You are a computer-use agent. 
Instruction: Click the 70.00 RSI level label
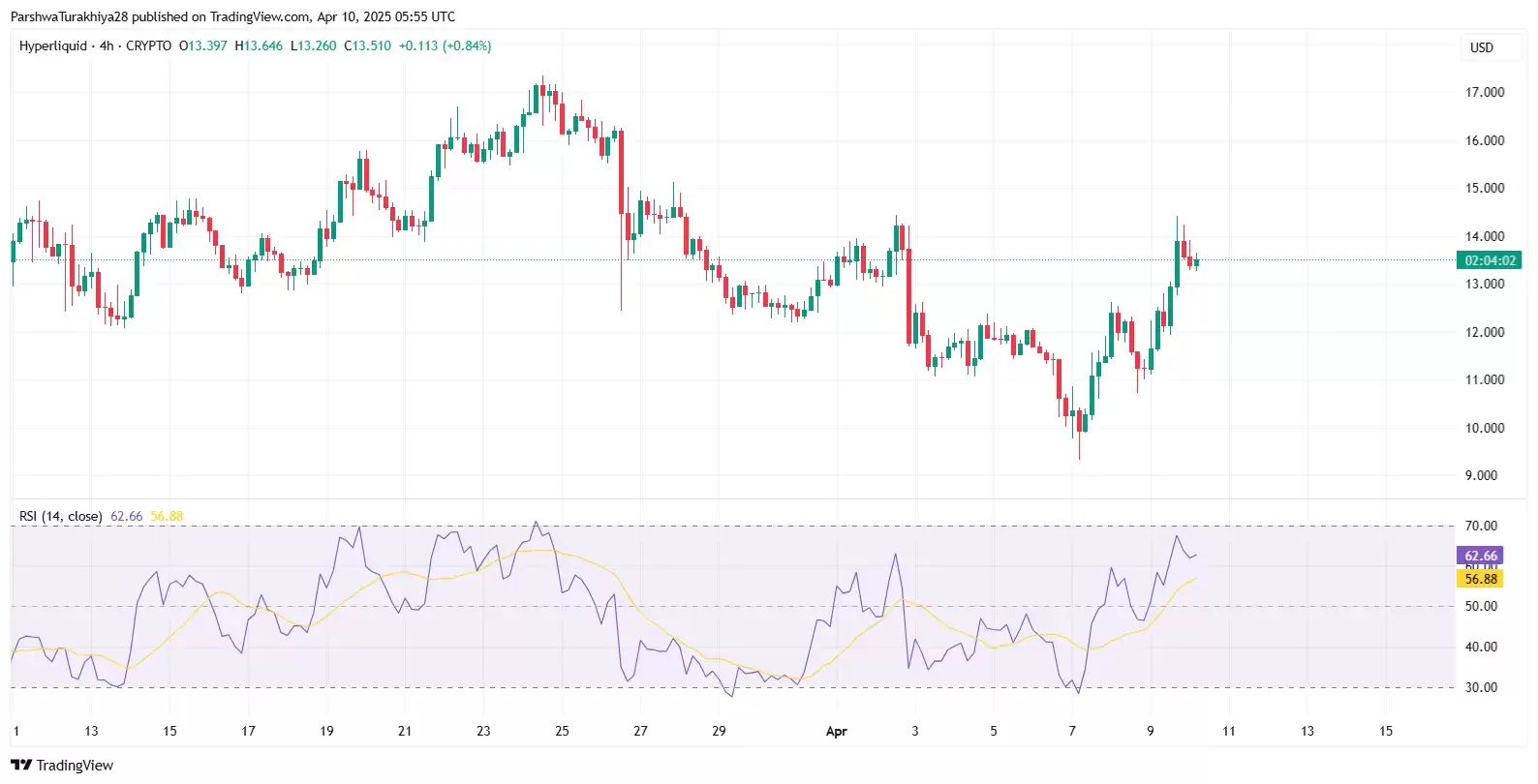tap(1481, 526)
